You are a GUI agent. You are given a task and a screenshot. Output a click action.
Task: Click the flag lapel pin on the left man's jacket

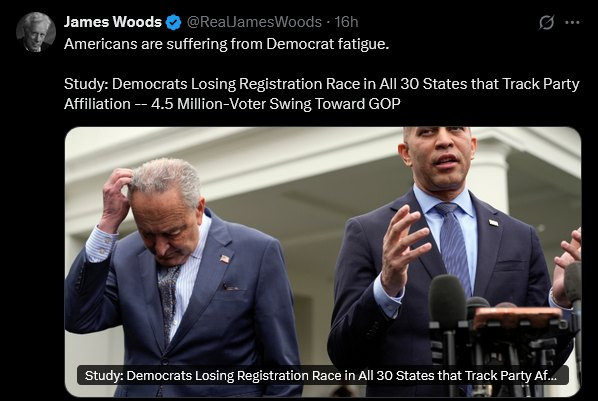225,259
